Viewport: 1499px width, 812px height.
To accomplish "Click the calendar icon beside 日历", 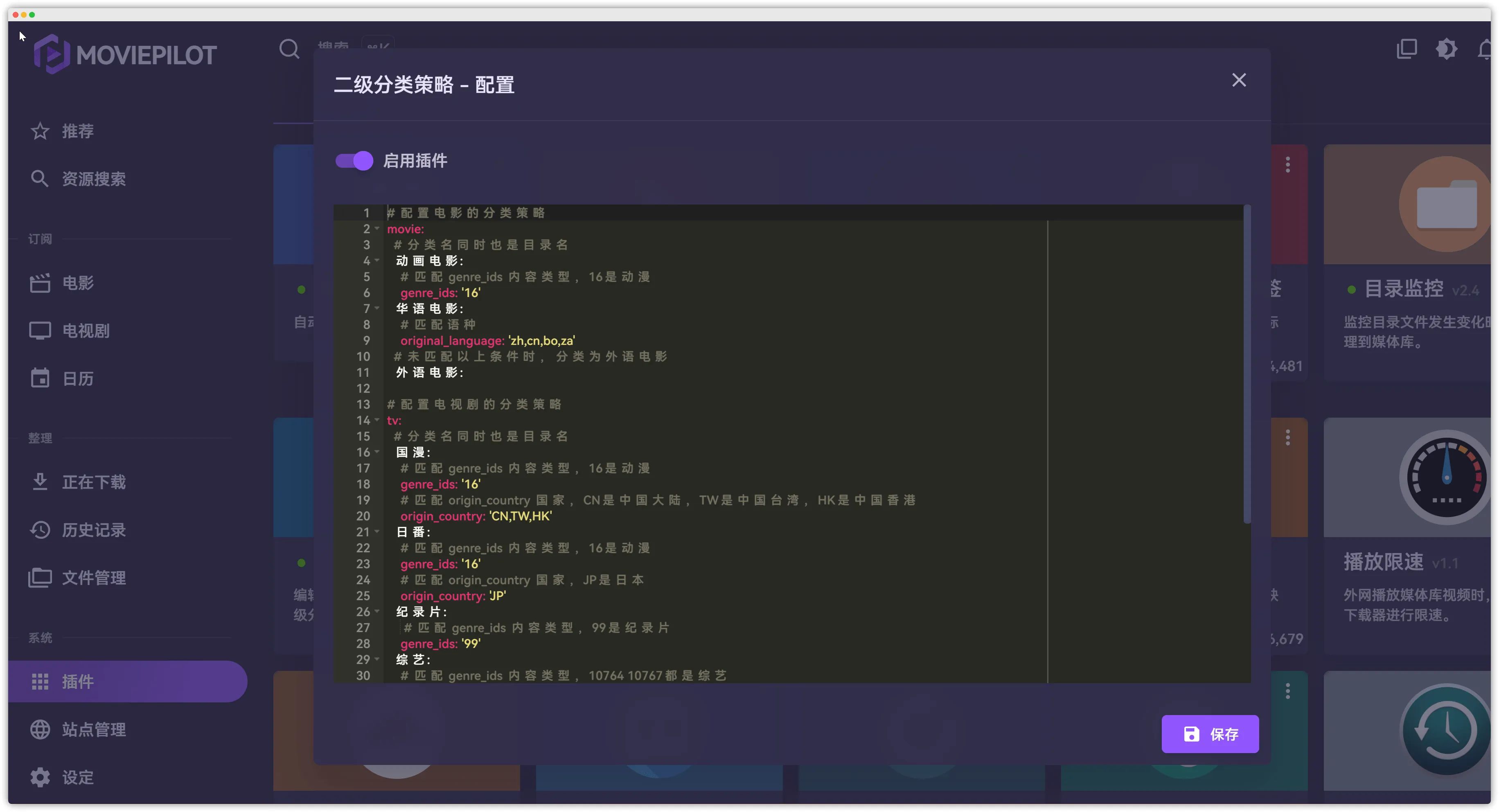I will pos(40,379).
